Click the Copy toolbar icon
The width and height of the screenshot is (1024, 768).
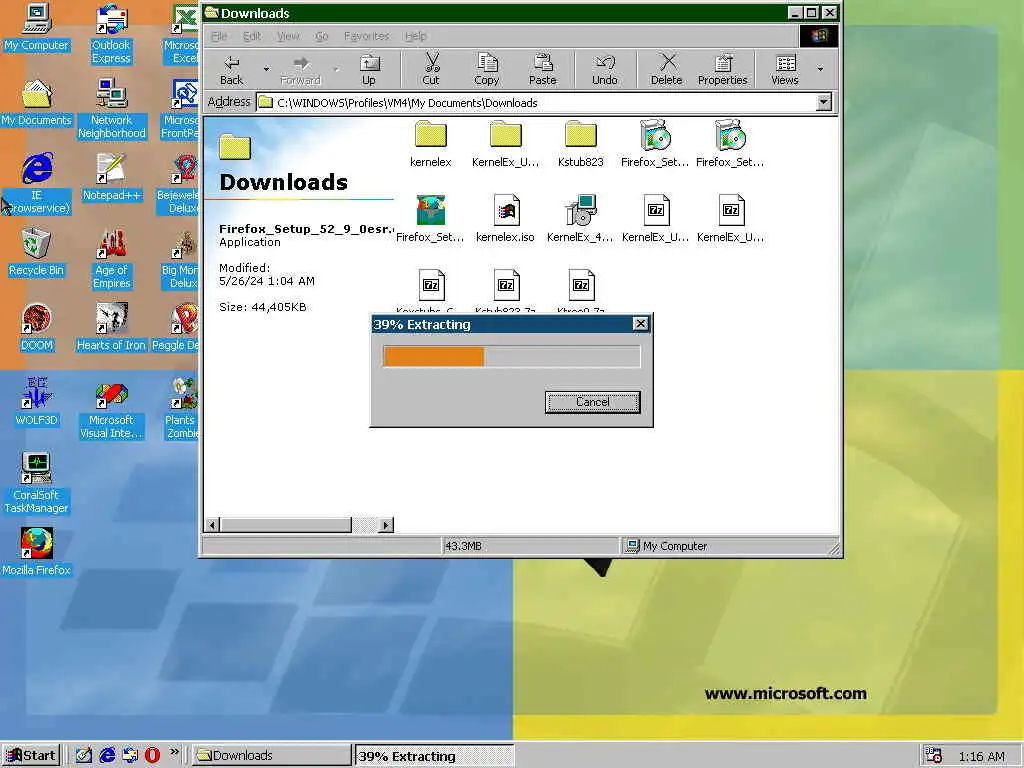click(x=487, y=69)
